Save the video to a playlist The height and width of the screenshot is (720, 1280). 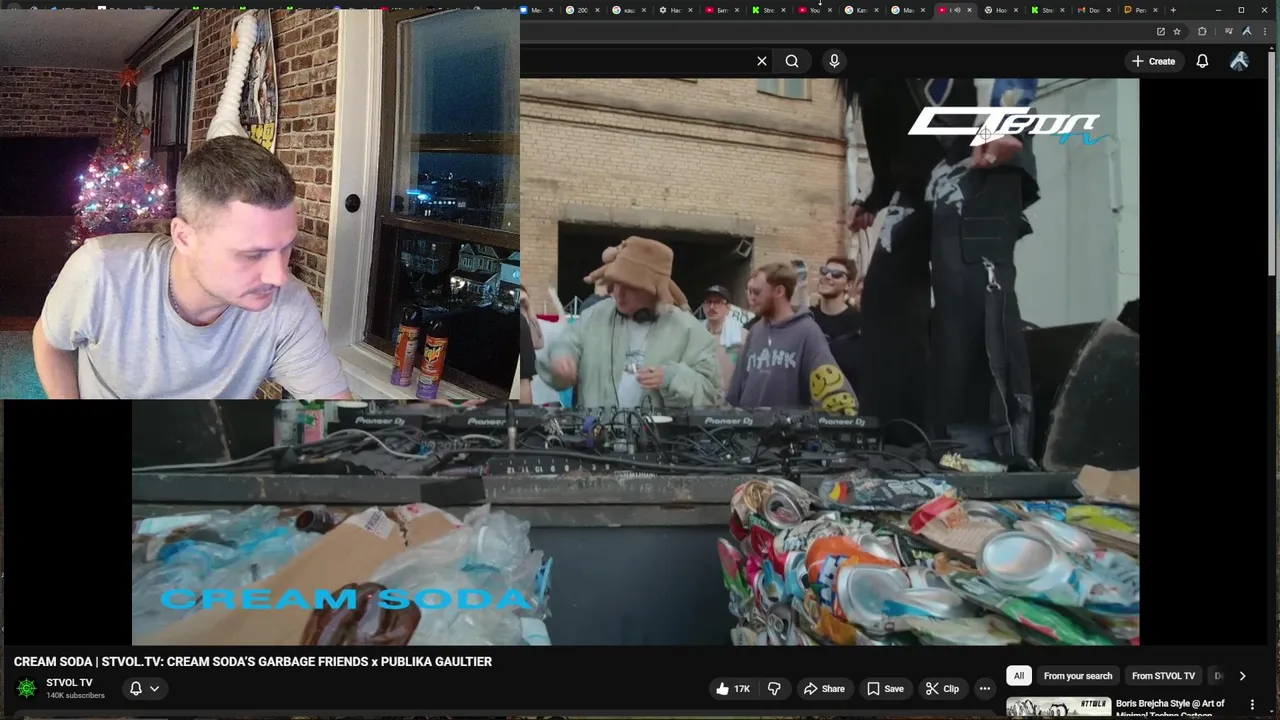click(x=885, y=688)
